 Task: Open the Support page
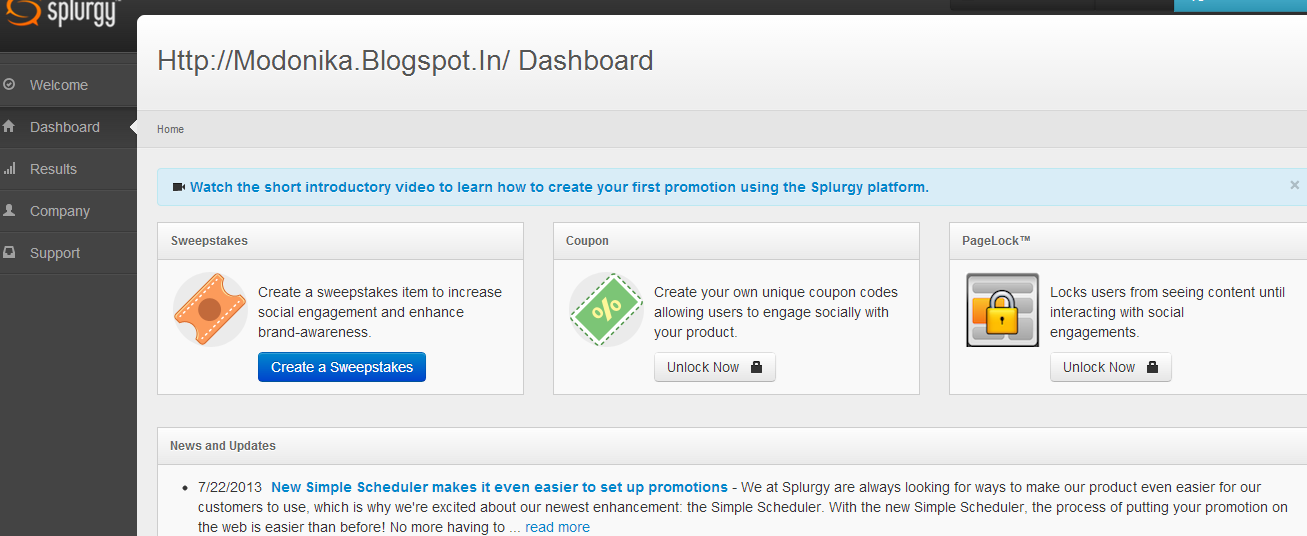(x=68, y=253)
